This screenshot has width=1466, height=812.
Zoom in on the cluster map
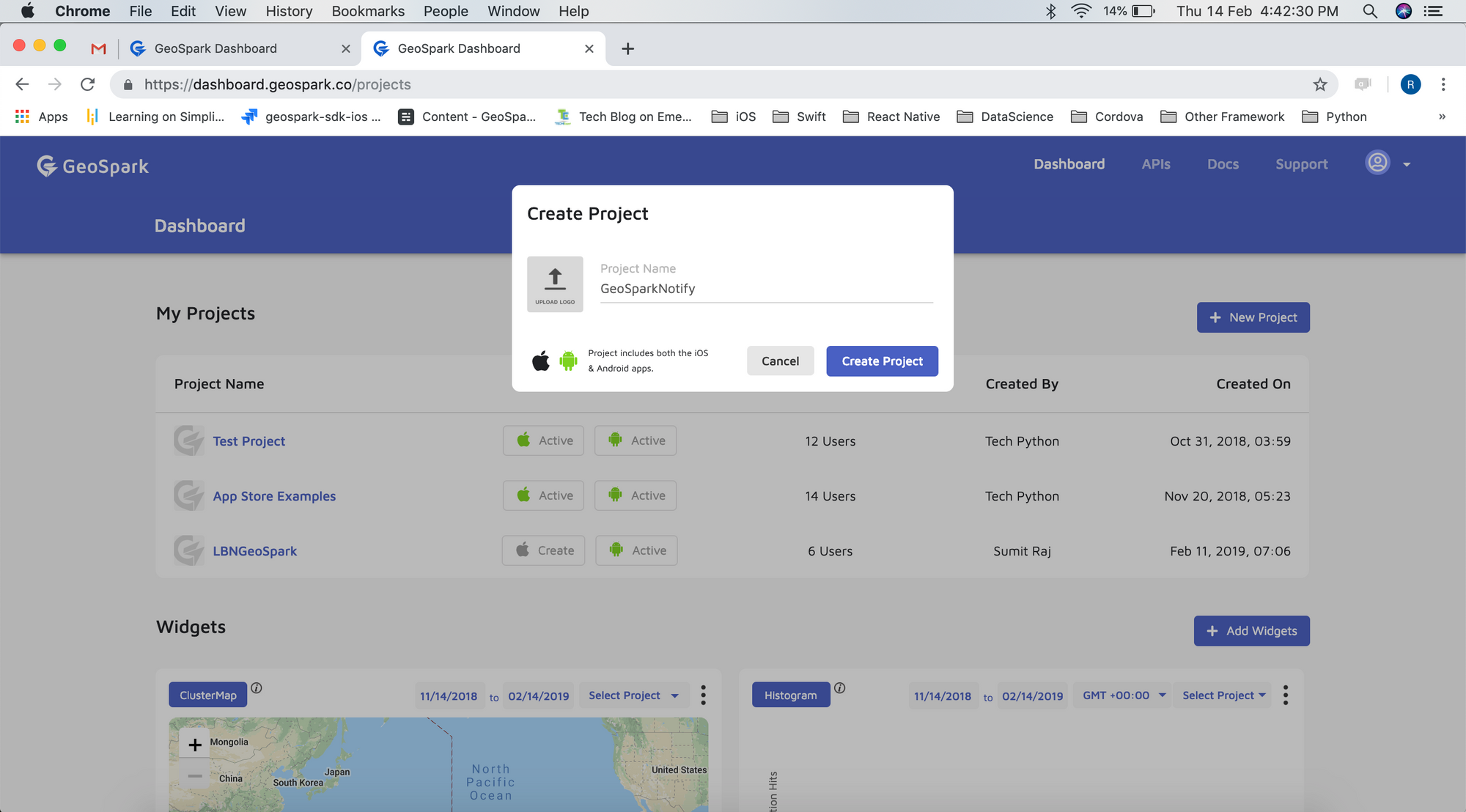pos(195,745)
